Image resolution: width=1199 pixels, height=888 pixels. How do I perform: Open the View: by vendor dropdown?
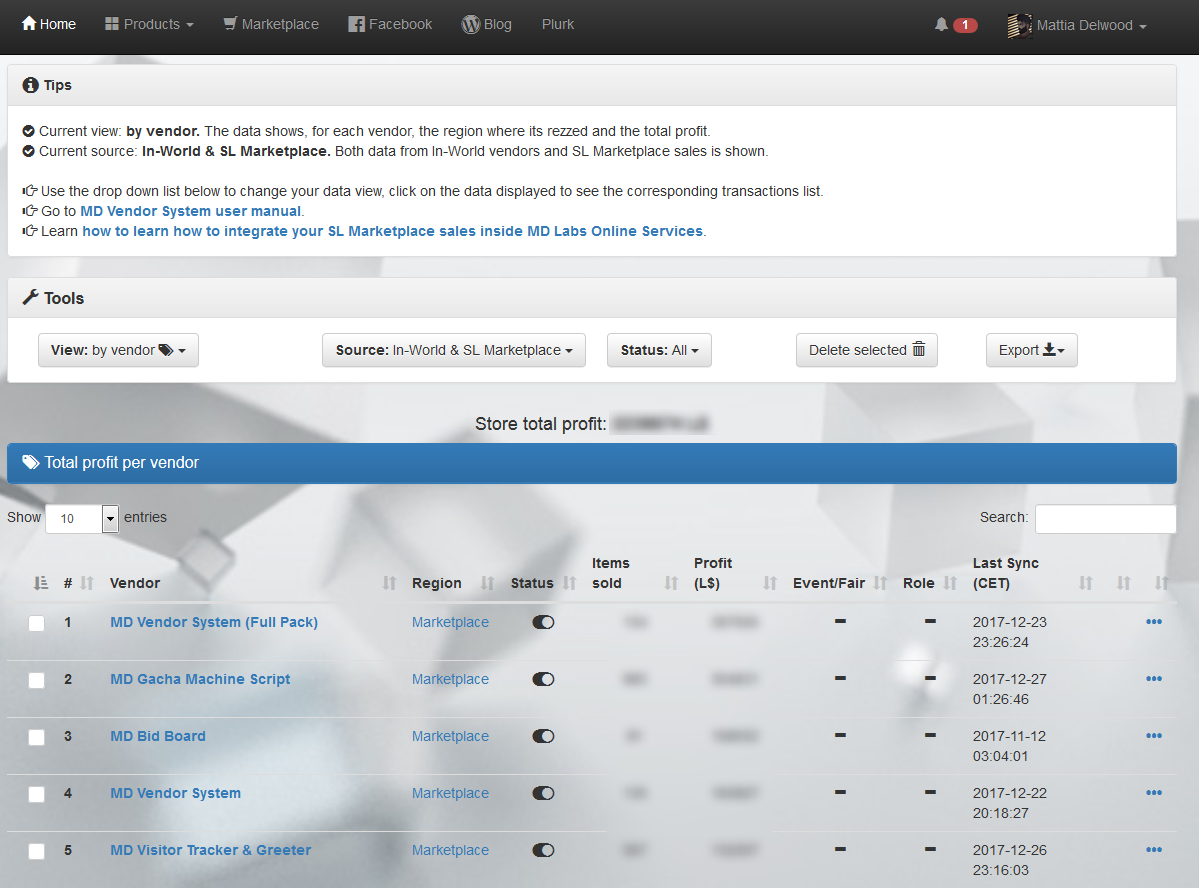(119, 350)
